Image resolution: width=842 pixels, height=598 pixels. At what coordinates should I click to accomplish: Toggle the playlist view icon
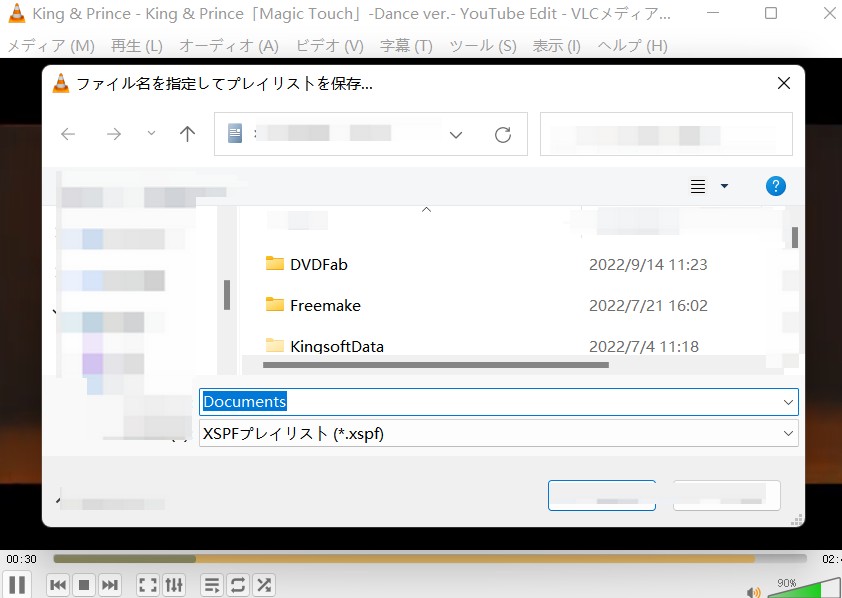(x=212, y=585)
